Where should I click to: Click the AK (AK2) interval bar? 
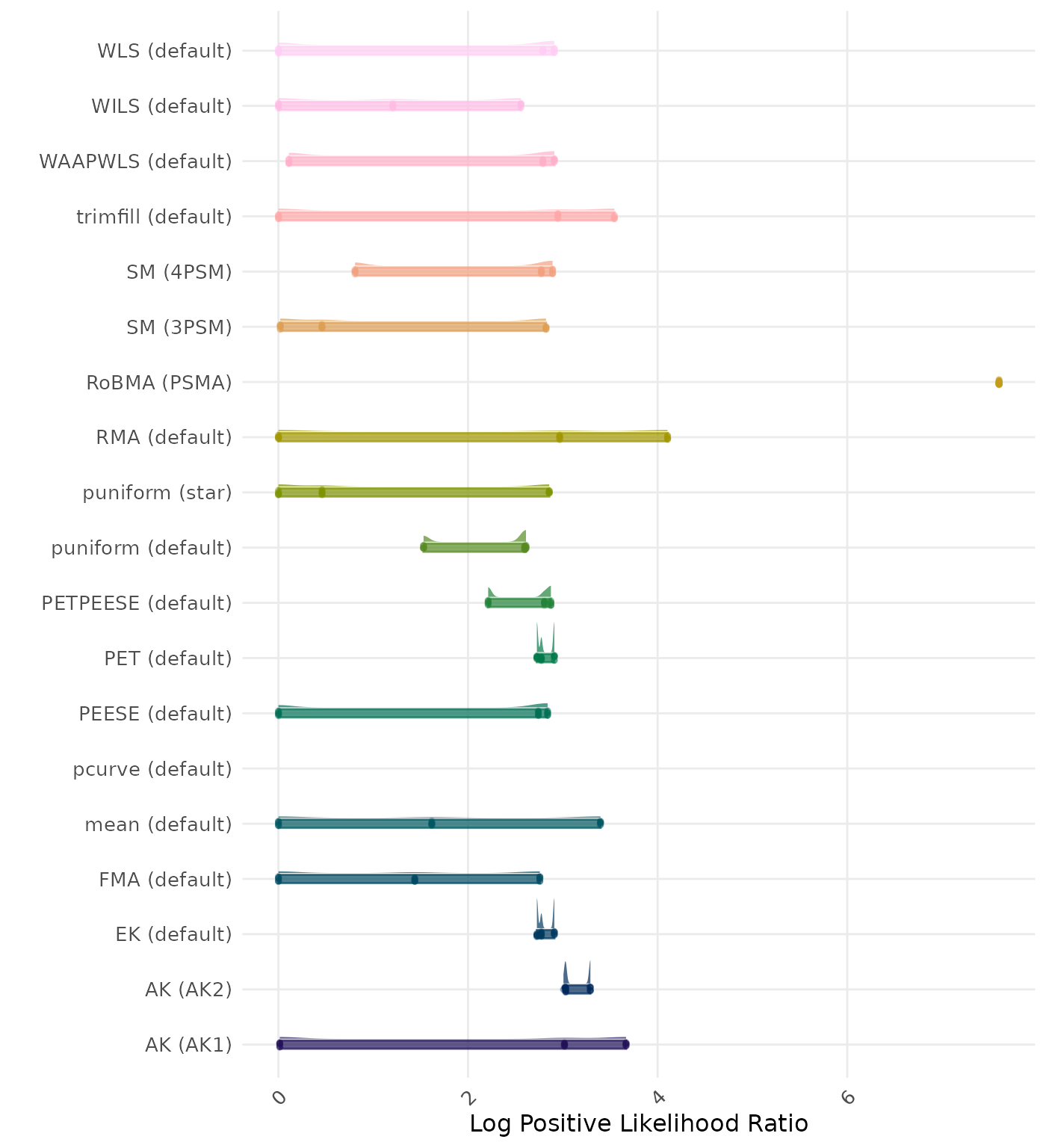577,990
